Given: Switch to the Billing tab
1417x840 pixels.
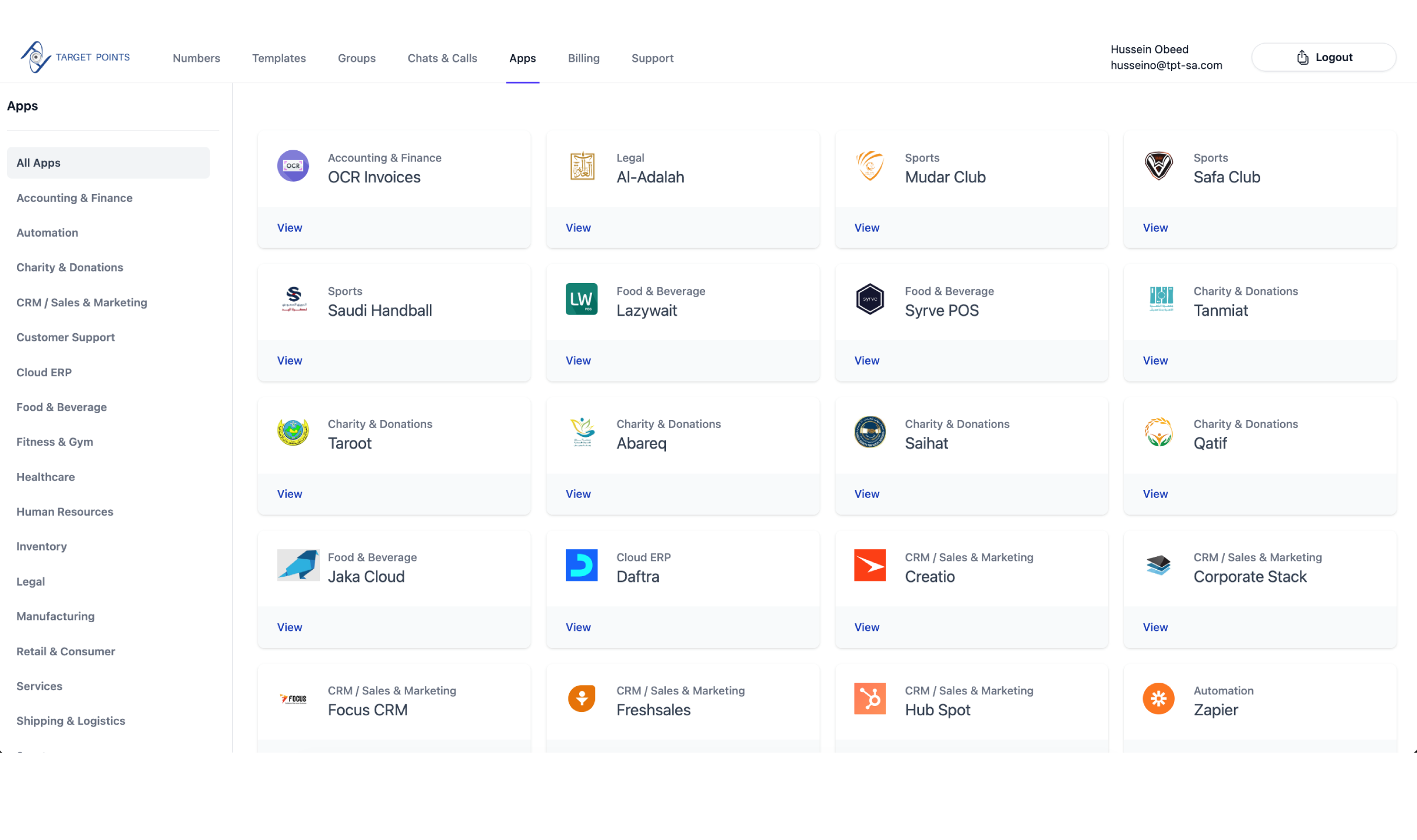Looking at the screenshot, I should (x=583, y=58).
